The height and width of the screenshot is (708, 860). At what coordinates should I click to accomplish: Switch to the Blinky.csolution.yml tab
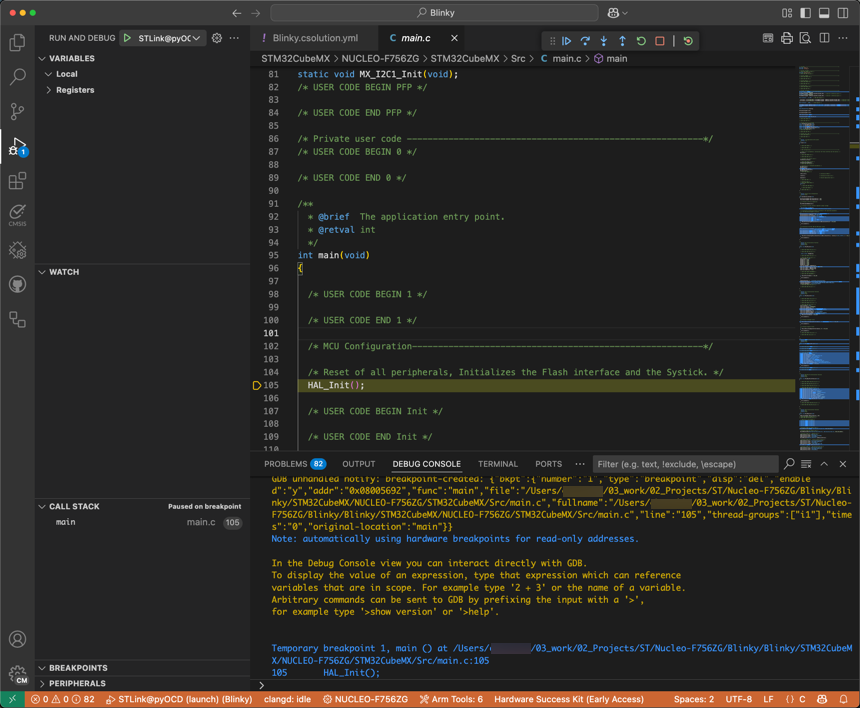point(314,38)
